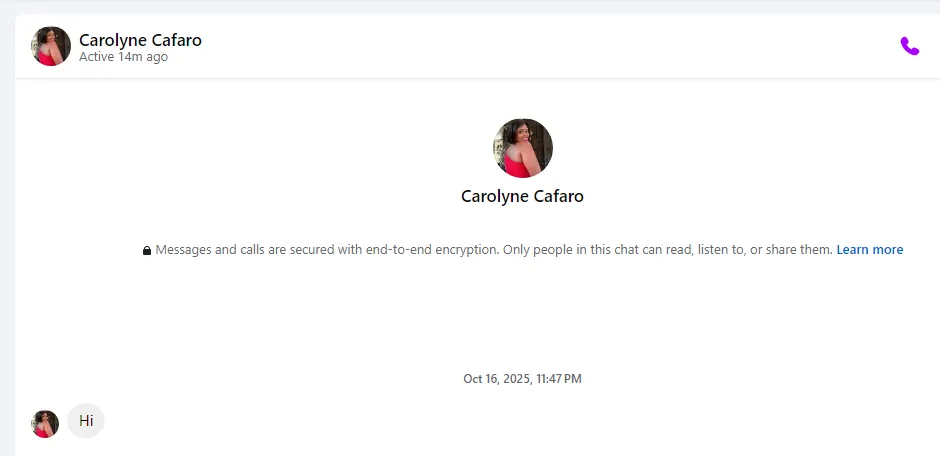940x456 pixels.
Task: Click the Hi message bubble
Action: click(86, 421)
